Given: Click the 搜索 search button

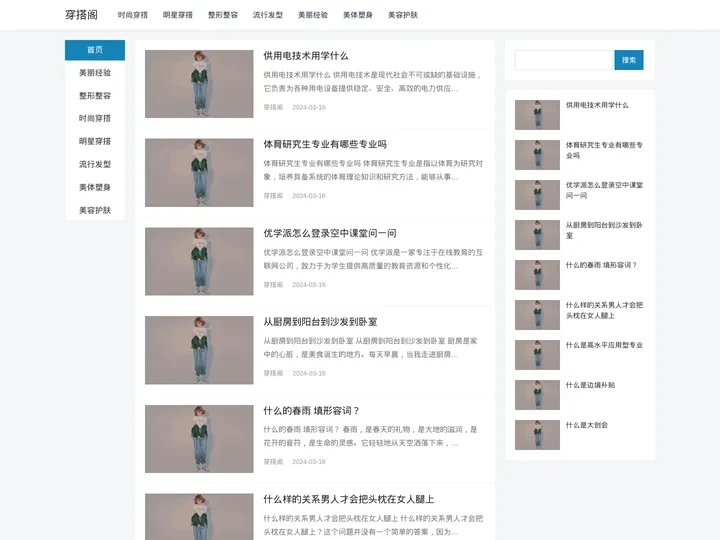Looking at the screenshot, I should [629, 60].
